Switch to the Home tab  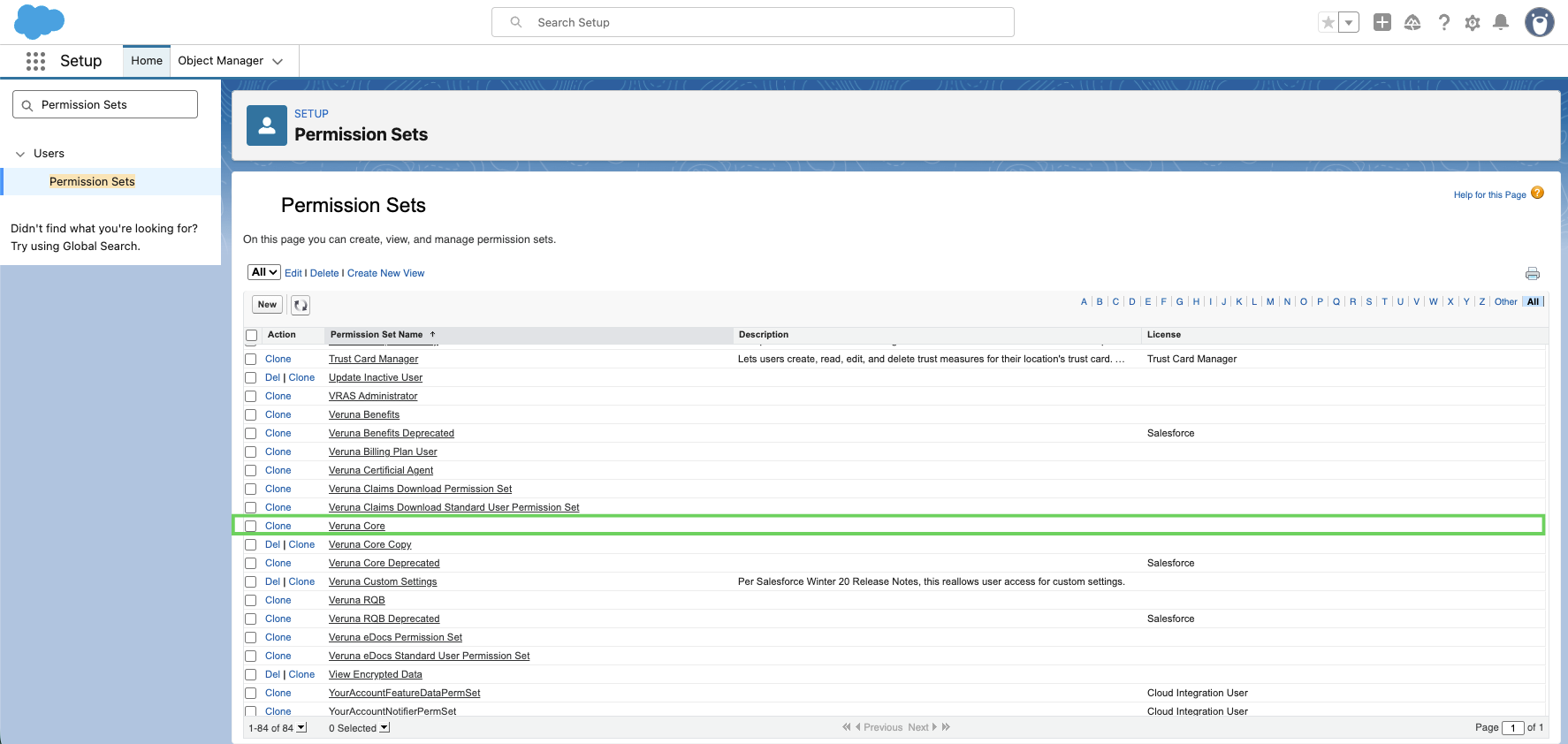tap(147, 61)
